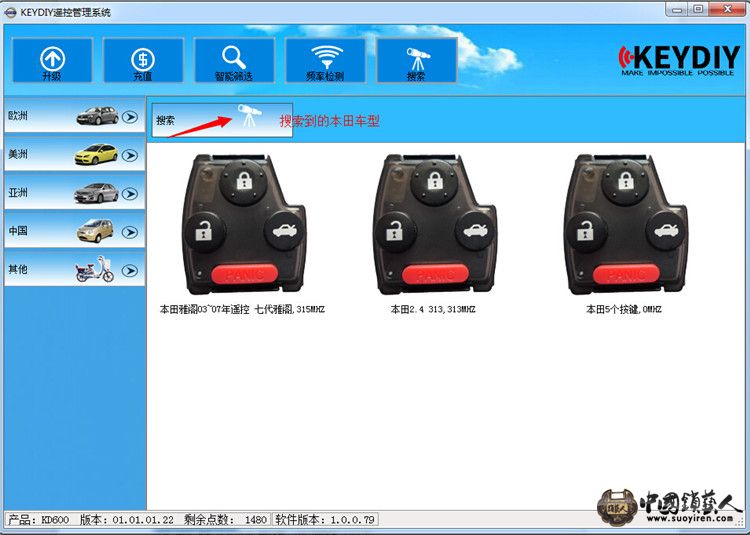Expand 其他 with its arrow icon
The width and height of the screenshot is (750, 535).
click(x=130, y=271)
